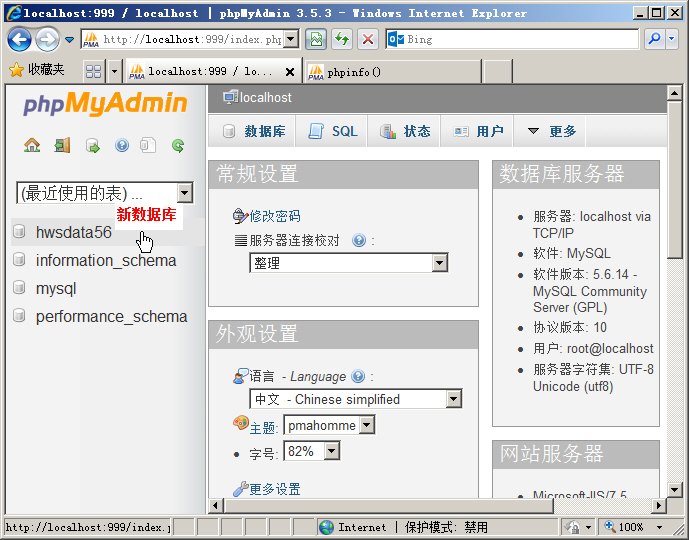Click the horizontal scrollbar left arrow
This screenshot has width=689, height=540.
point(215,505)
